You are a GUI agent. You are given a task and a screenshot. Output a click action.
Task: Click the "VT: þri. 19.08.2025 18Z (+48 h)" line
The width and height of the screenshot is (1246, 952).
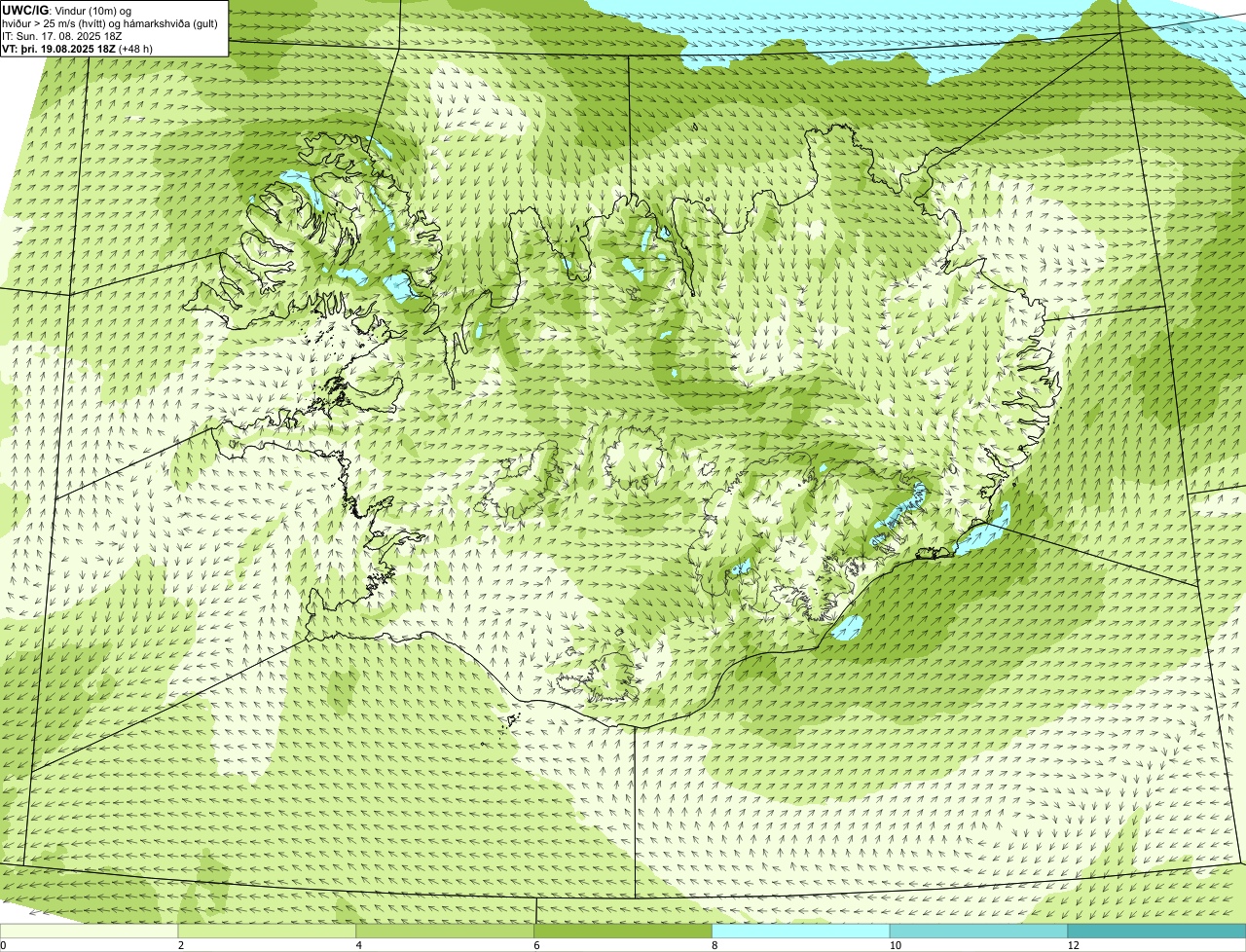(x=78, y=48)
